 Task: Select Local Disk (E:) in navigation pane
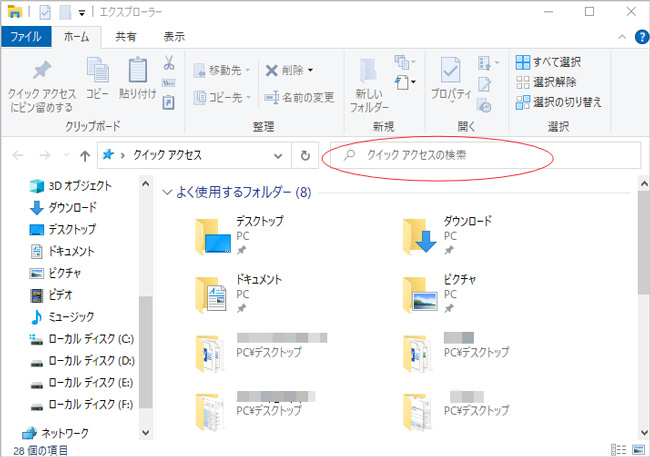tap(82, 382)
